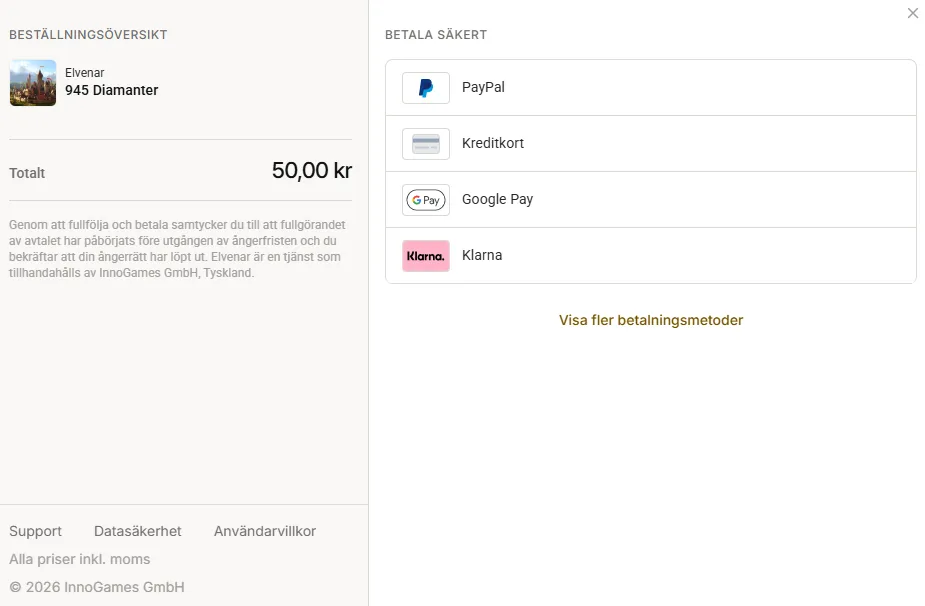Image resolution: width=925 pixels, height=606 pixels.
Task: Click the 945 Diamanter product name
Action: click(x=111, y=90)
